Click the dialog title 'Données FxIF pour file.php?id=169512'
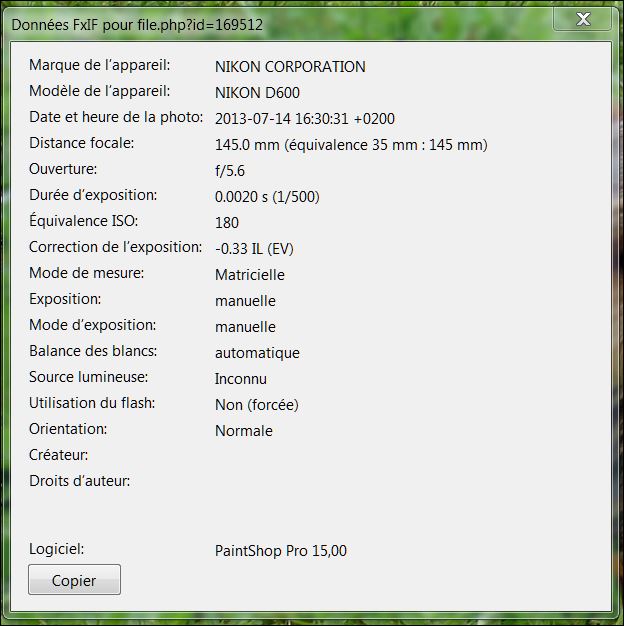The height and width of the screenshot is (626, 624). [137, 25]
